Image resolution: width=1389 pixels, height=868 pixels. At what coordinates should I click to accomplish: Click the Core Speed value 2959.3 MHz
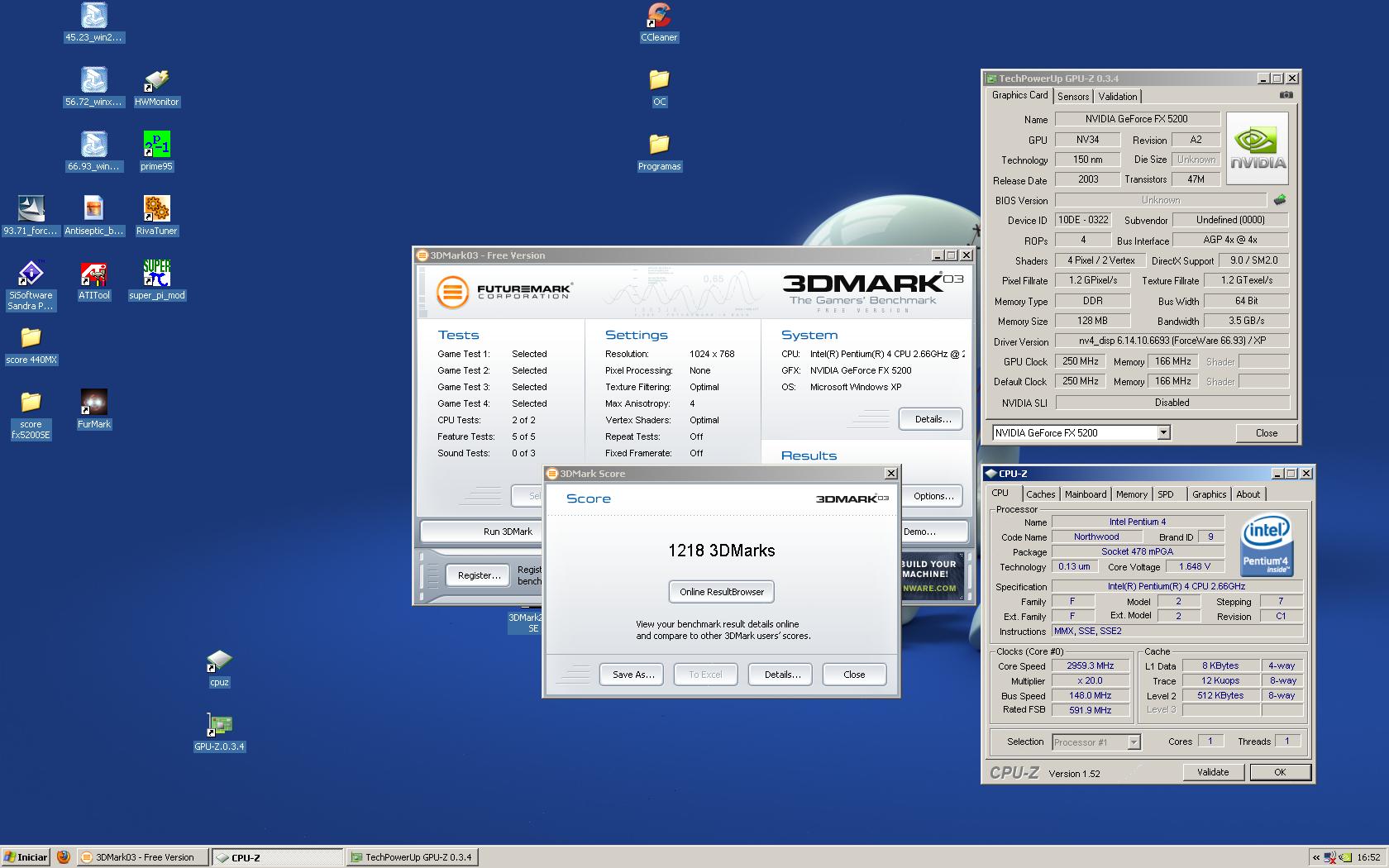coord(1090,665)
